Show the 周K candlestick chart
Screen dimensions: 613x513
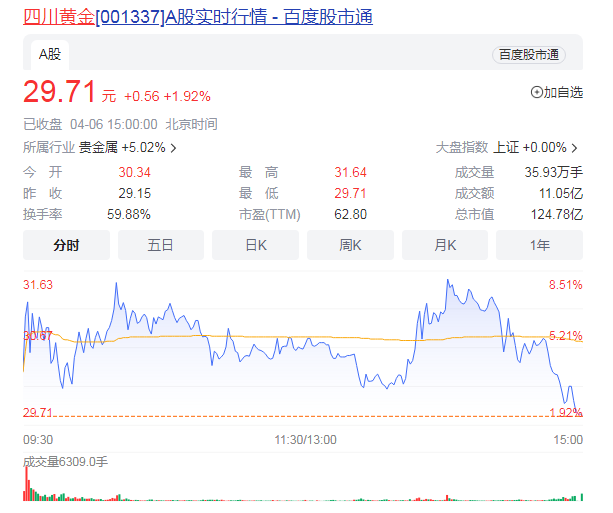350,245
